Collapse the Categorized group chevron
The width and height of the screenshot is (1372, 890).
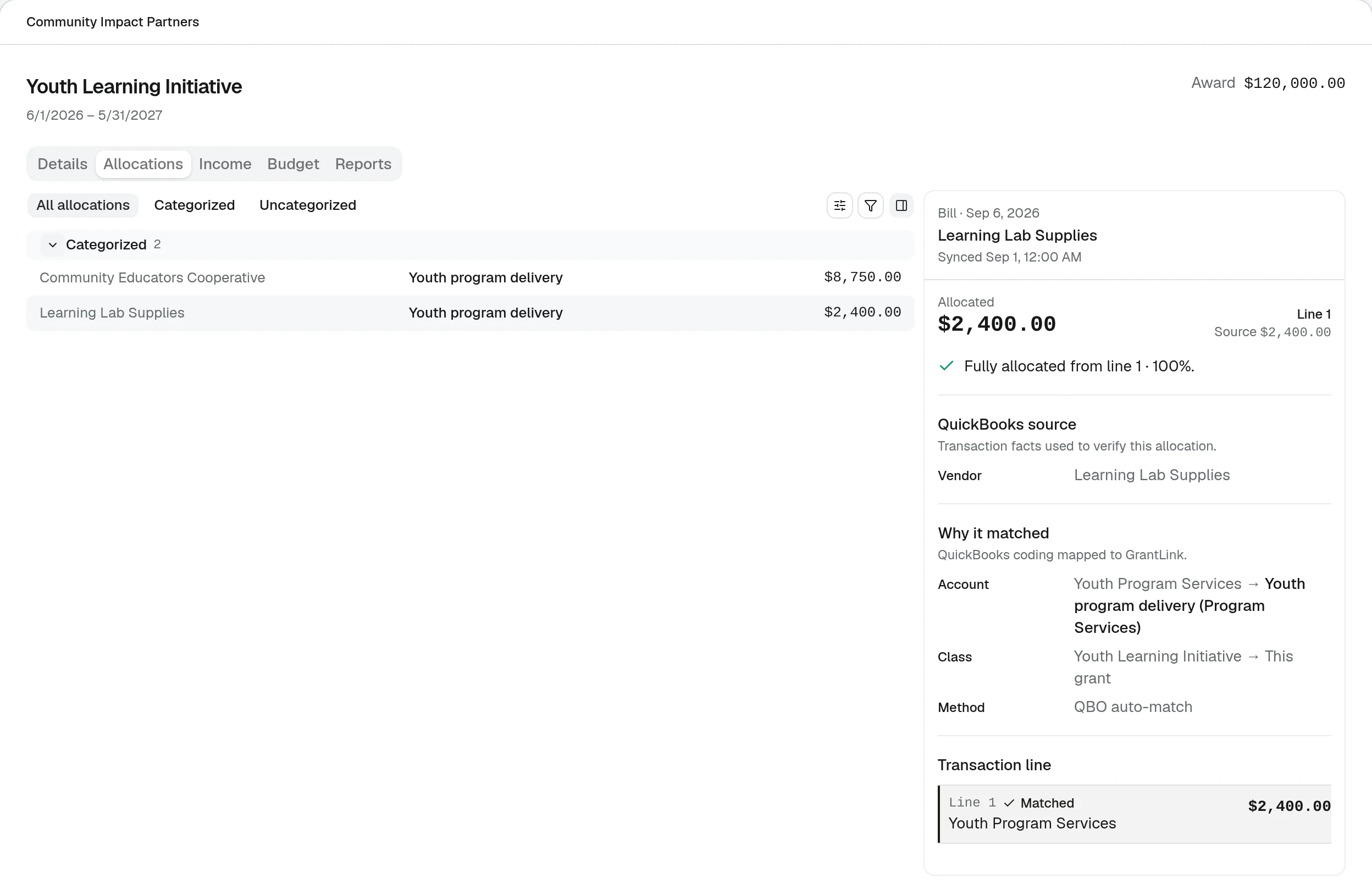[52, 245]
